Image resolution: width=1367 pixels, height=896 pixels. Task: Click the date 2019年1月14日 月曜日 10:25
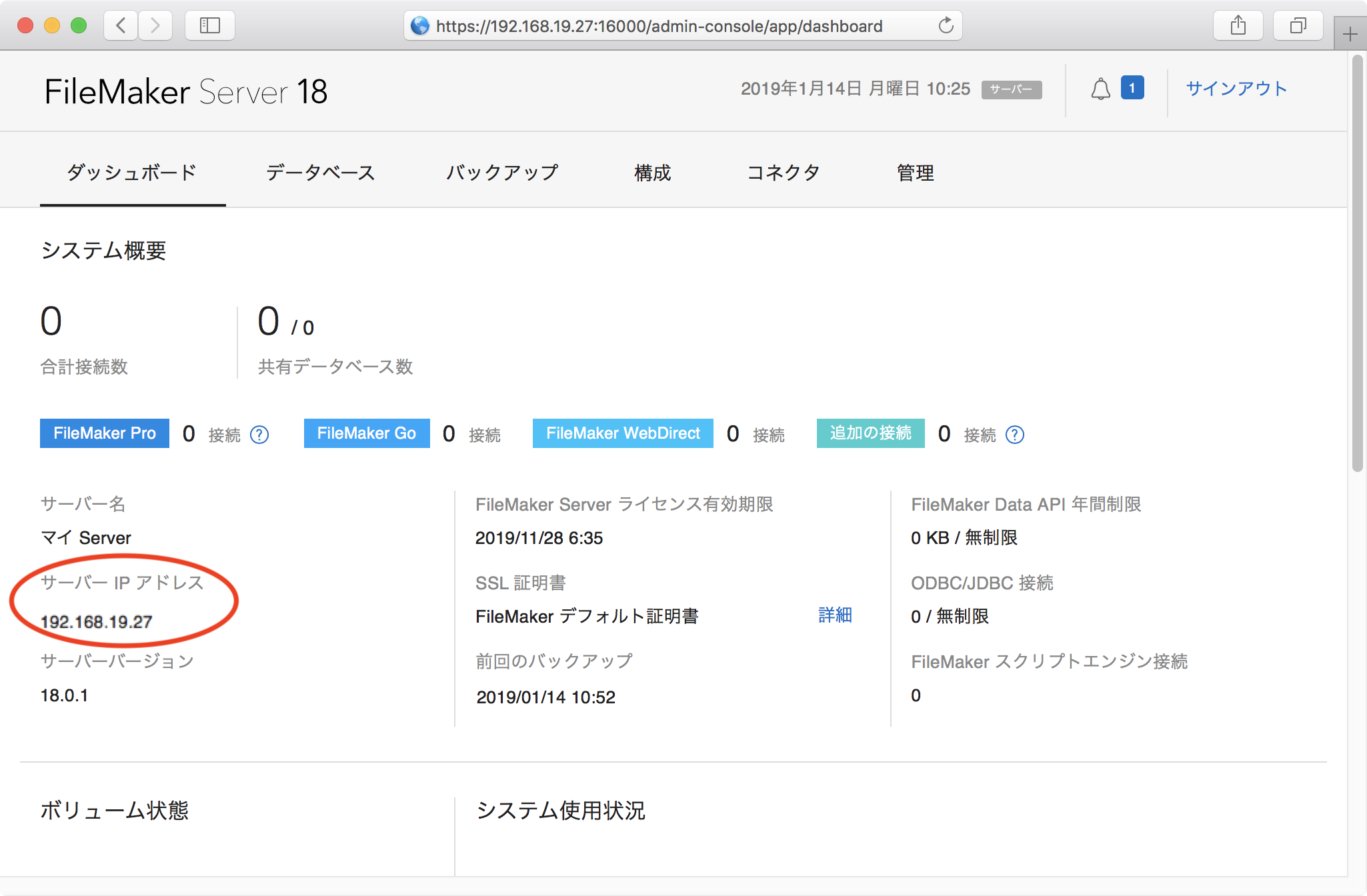coord(856,89)
